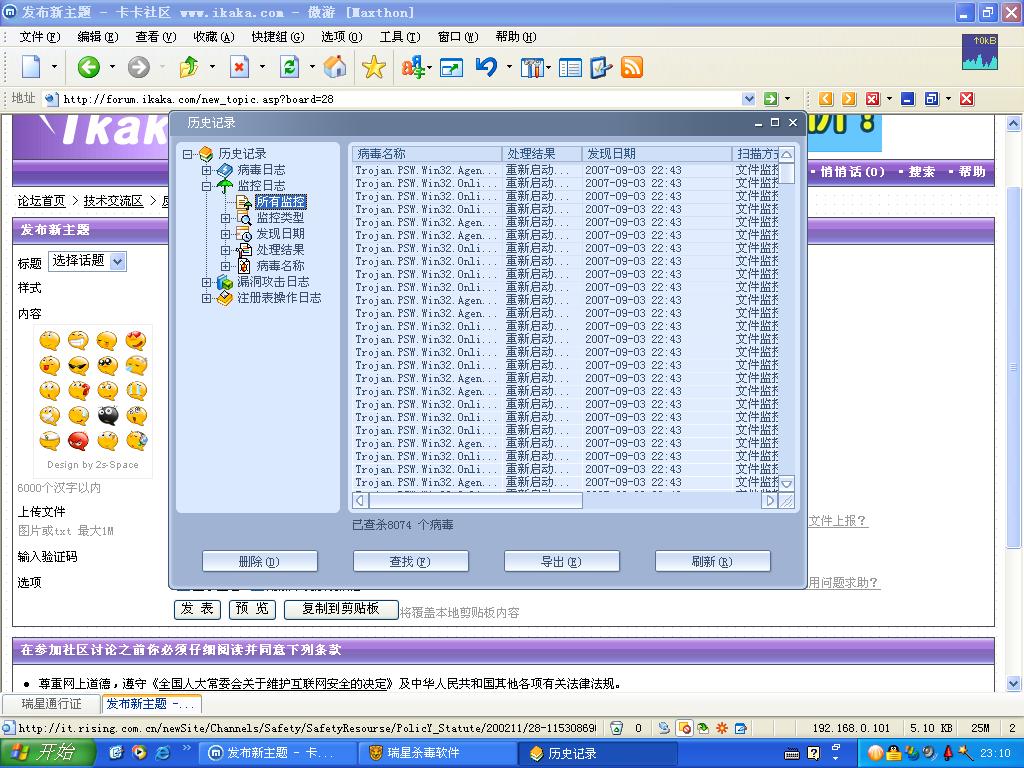Click the 刷新(R) button
Viewport: 1024px width, 768px height.
click(712, 562)
